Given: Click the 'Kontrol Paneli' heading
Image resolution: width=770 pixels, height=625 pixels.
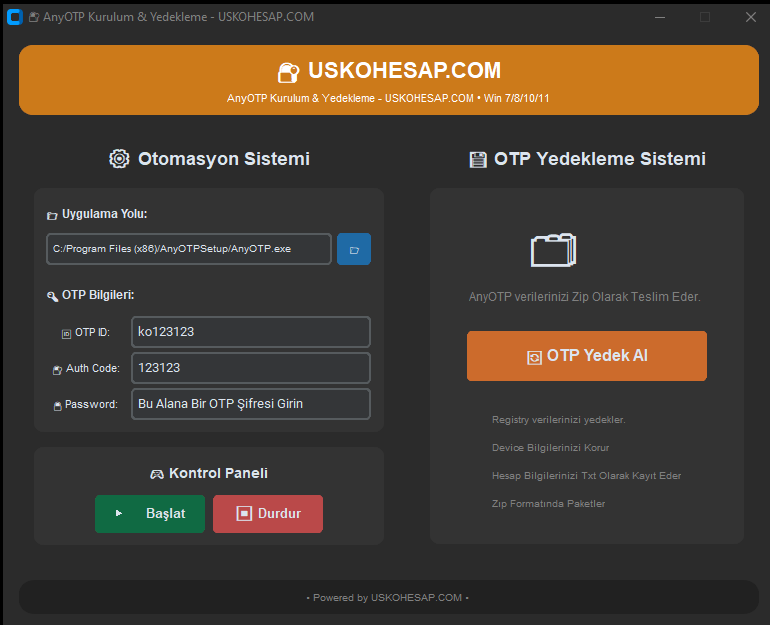Looking at the screenshot, I should coord(219,473).
